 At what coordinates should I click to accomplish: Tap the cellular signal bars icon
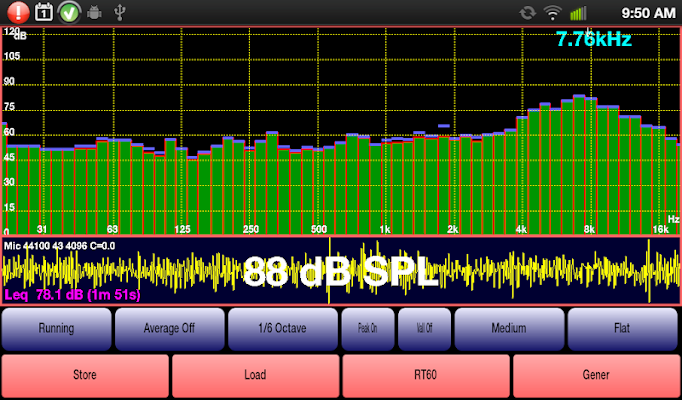[x=578, y=13]
